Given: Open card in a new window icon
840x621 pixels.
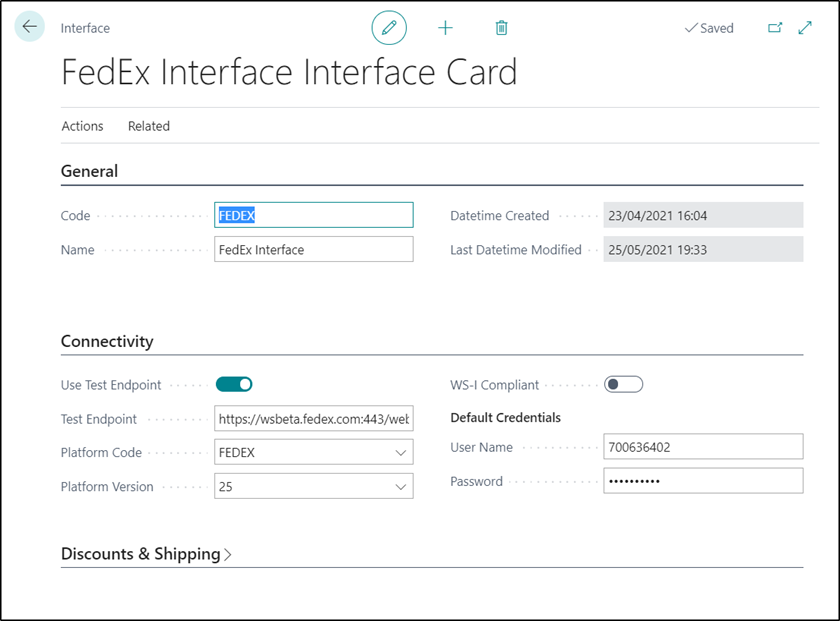Looking at the screenshot, I should point(775,28).
